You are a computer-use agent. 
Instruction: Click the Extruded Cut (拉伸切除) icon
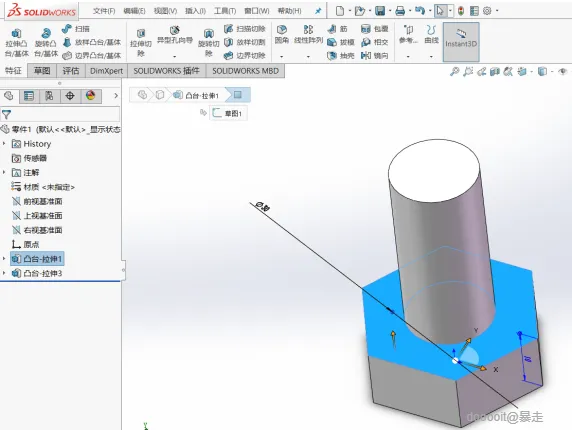coord(141,42)
